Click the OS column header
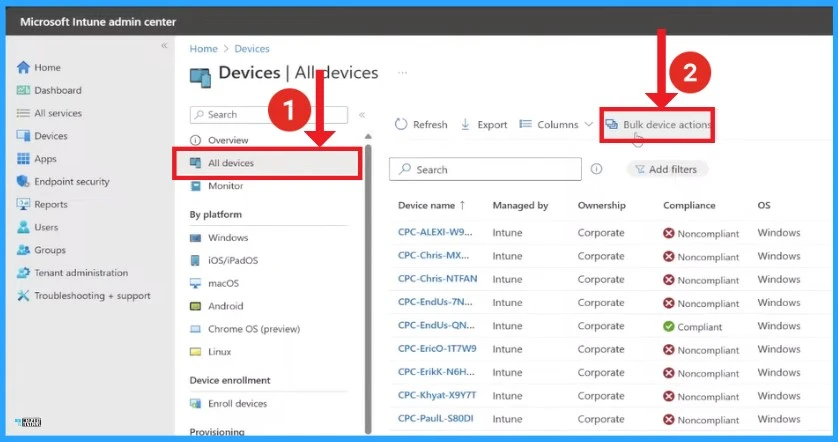The image size is (838, 442). click(x=764, y=205)
